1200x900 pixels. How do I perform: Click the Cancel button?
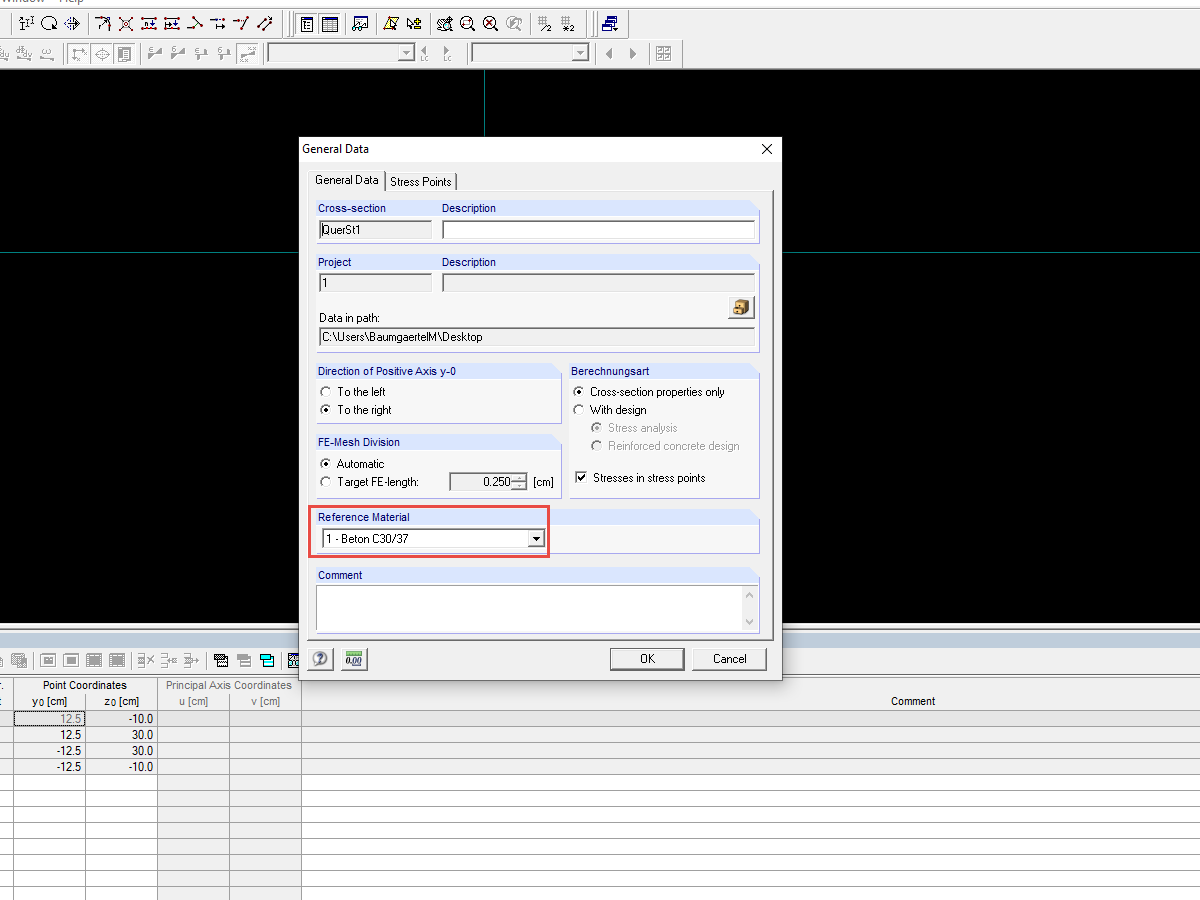(730, 659)
